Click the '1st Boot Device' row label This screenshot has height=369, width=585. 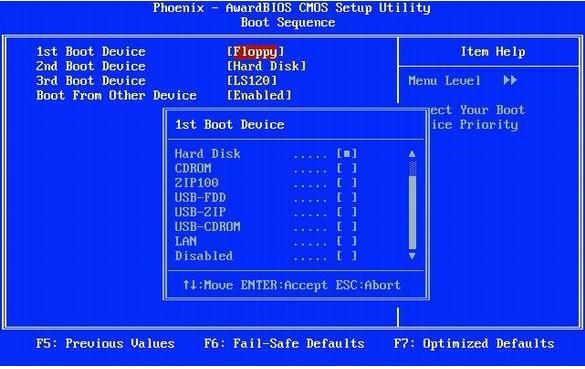click(x=91, y=51)
